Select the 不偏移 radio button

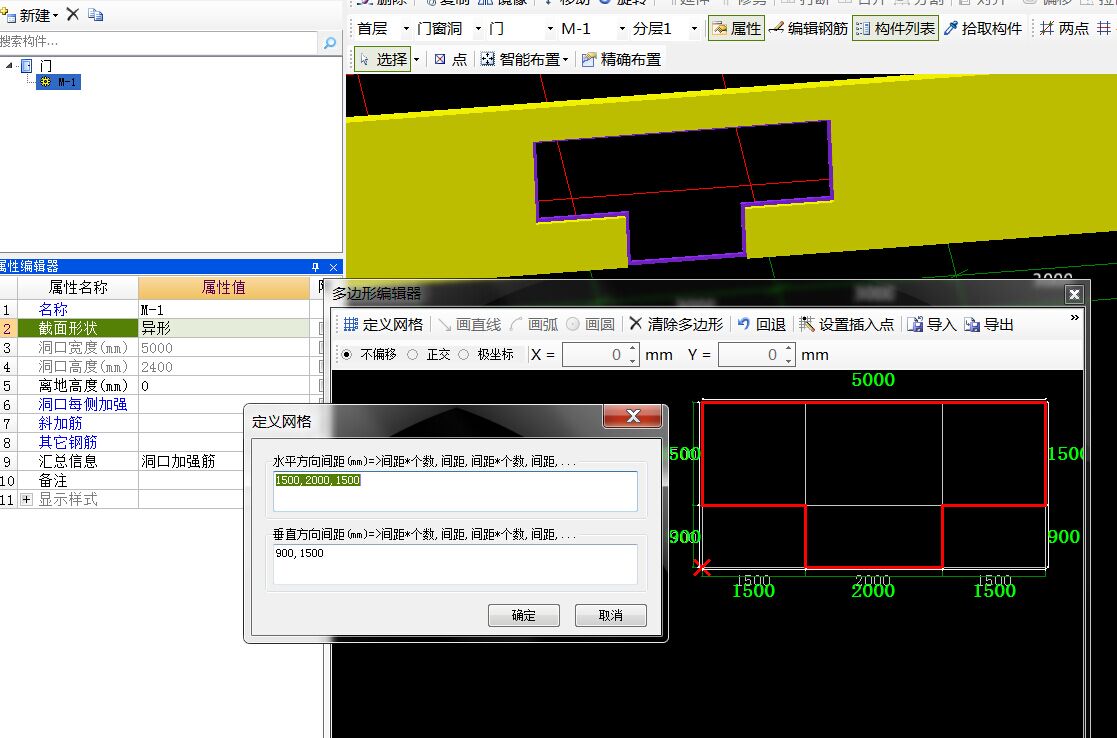[347, 355]
